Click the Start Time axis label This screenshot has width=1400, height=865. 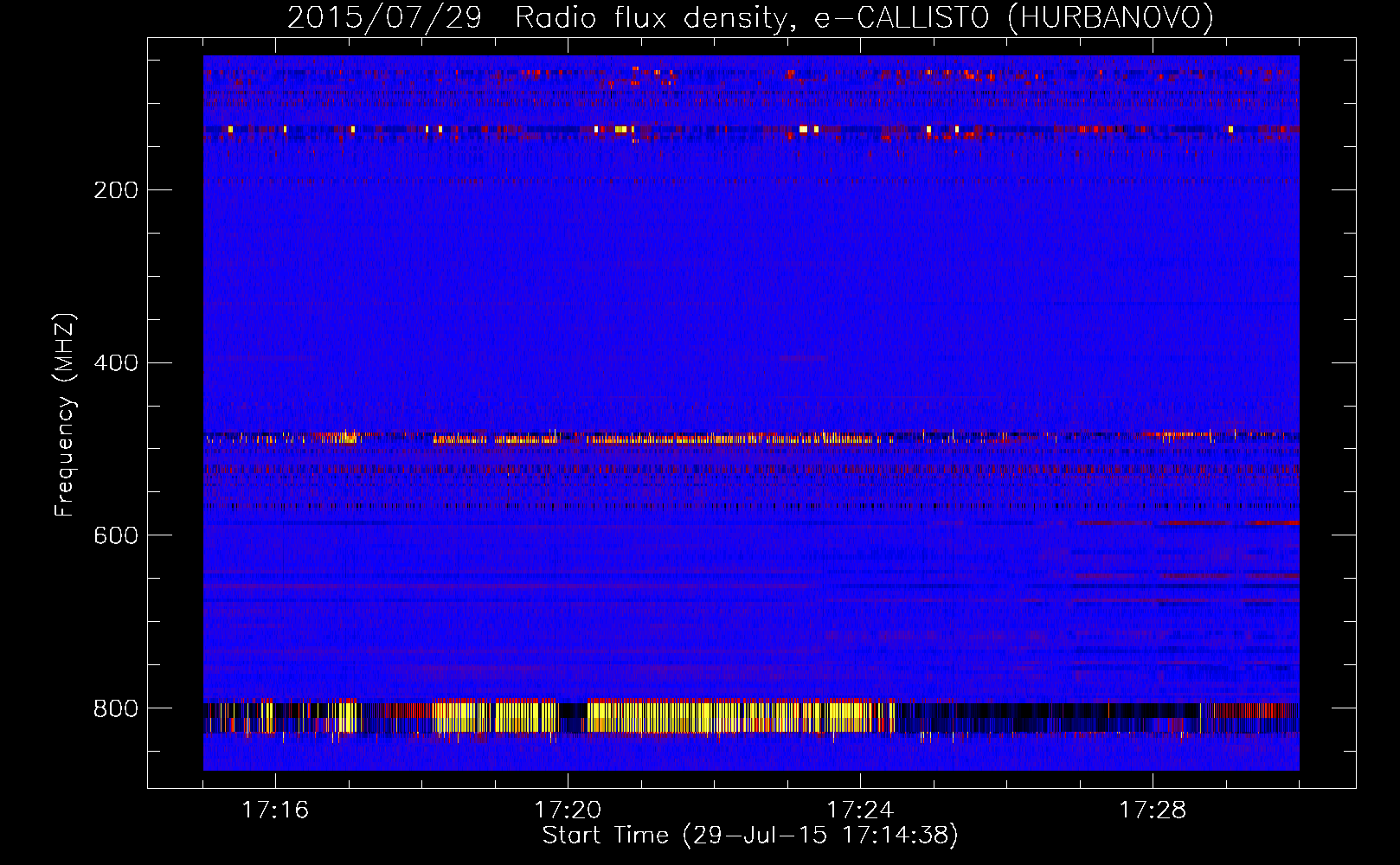pyautogui.click(x=750, y=836)
